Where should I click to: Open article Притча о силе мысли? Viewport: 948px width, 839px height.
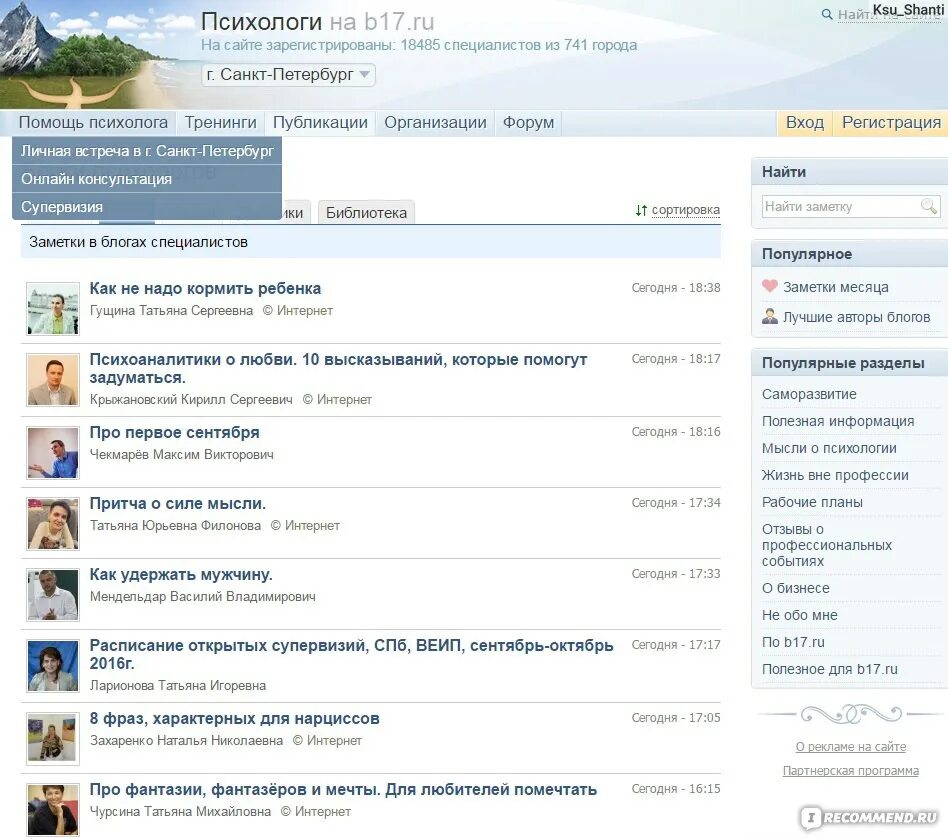177,504
